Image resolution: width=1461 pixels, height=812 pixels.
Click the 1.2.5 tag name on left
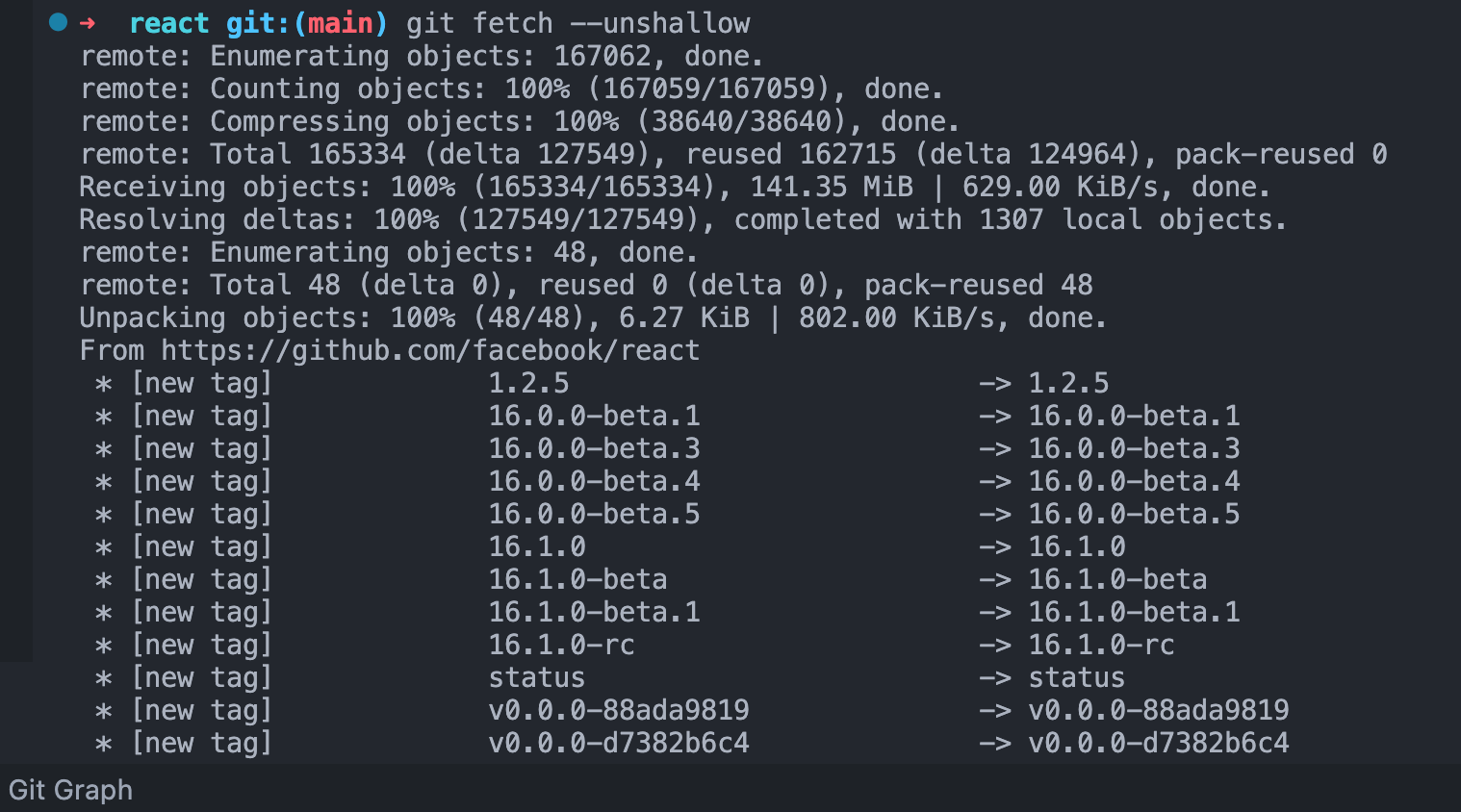528,383
